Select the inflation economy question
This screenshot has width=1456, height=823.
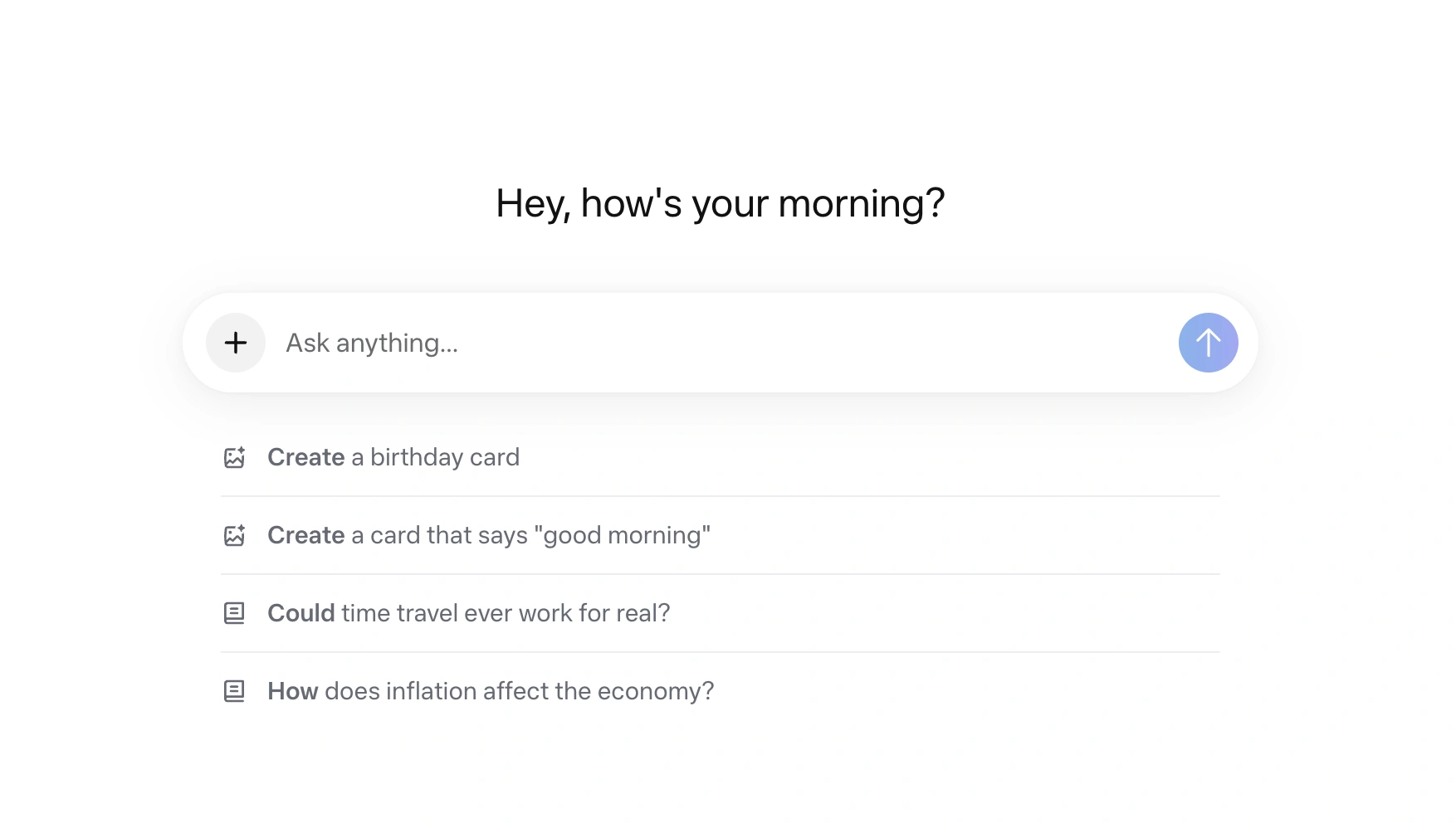click(x=490, y=689)
